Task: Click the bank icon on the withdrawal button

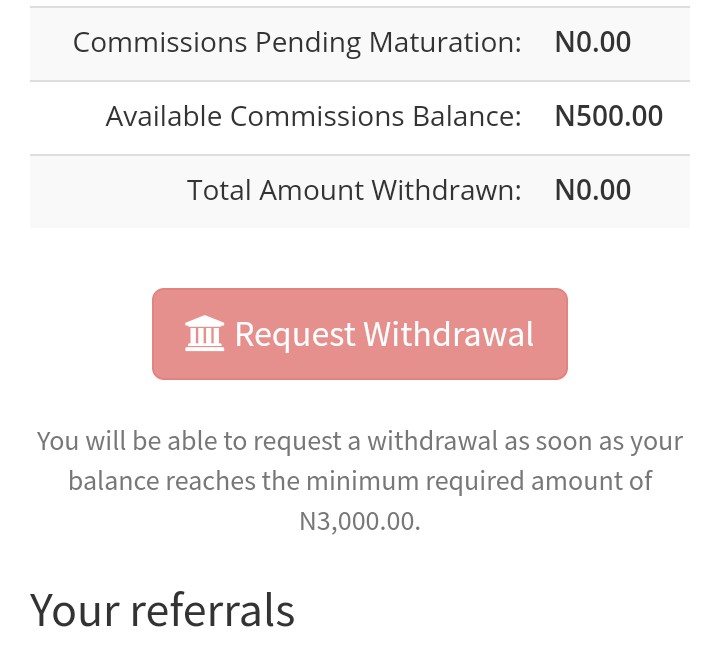Action: [x=205, y=334]
